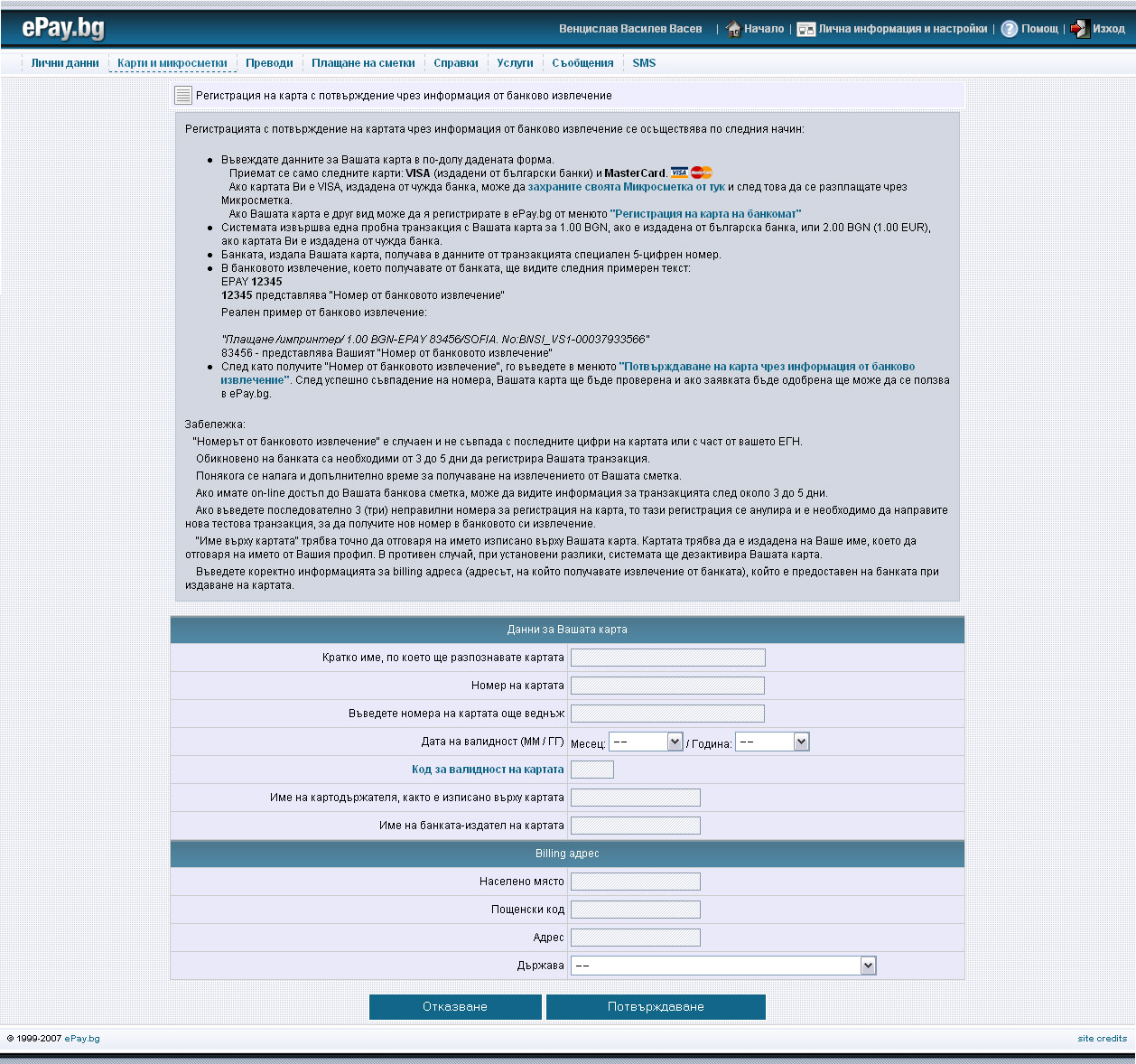Open the SMS menu

644,63
